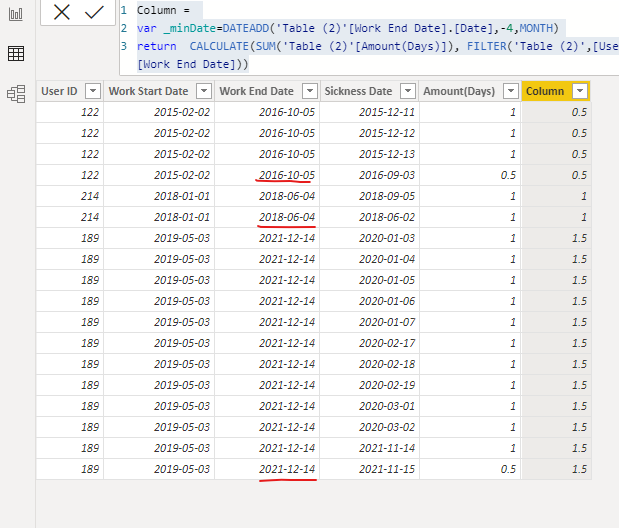The height and width of the screenshot is (528, 619).
Task: Click Sickness Date cell 2018-06-02
Action: (x=370, y=217)
